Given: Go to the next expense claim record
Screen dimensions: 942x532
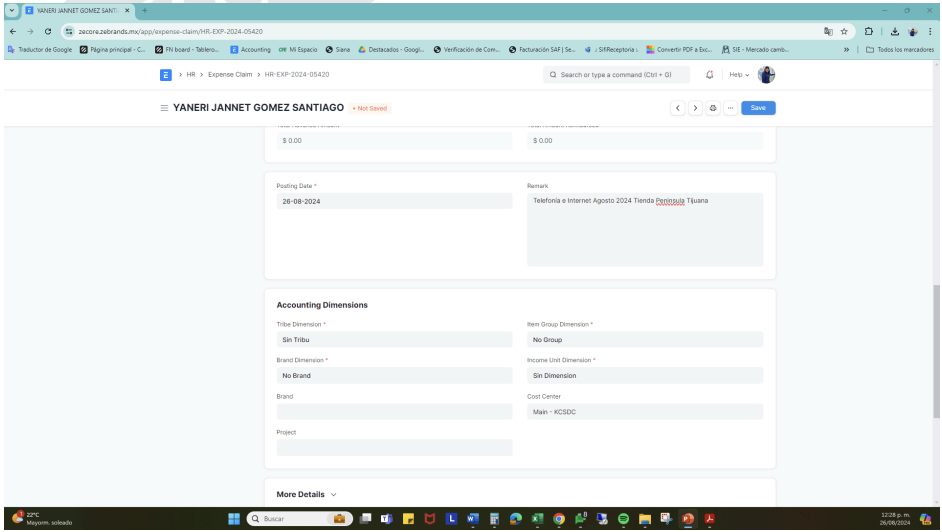Looking at the screenshot, I should 695,108.
